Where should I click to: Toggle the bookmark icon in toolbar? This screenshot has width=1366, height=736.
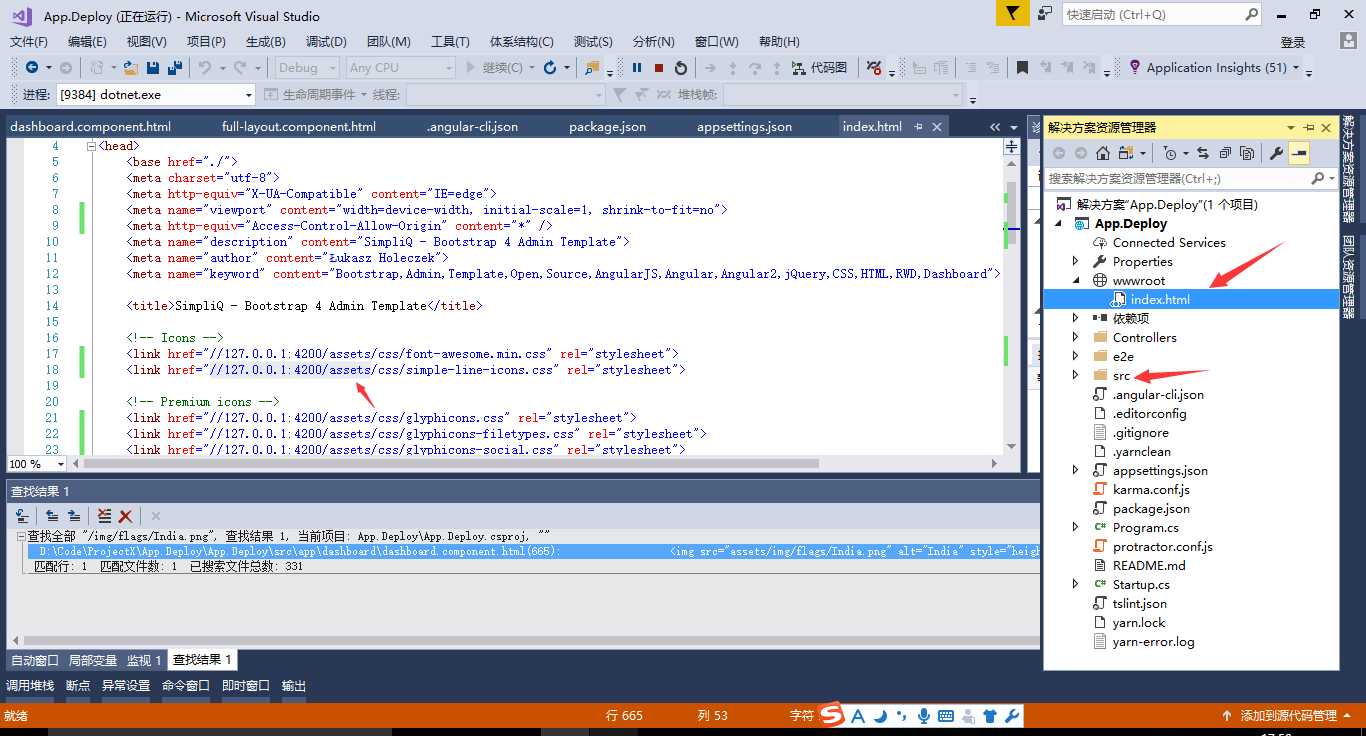click(1022, 68)
